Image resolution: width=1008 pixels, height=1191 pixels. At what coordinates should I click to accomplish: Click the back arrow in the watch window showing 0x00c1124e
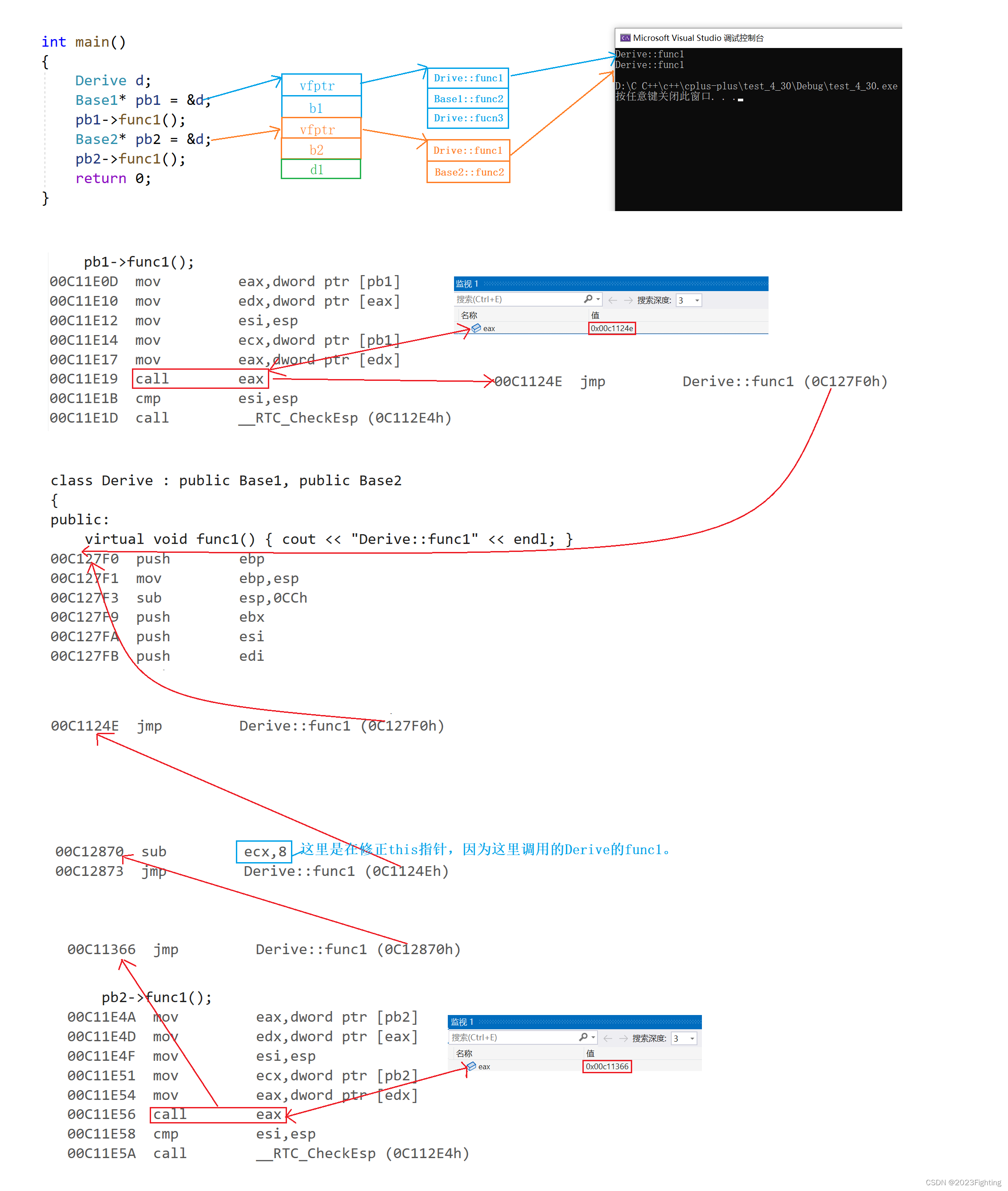tap(613, 300)
